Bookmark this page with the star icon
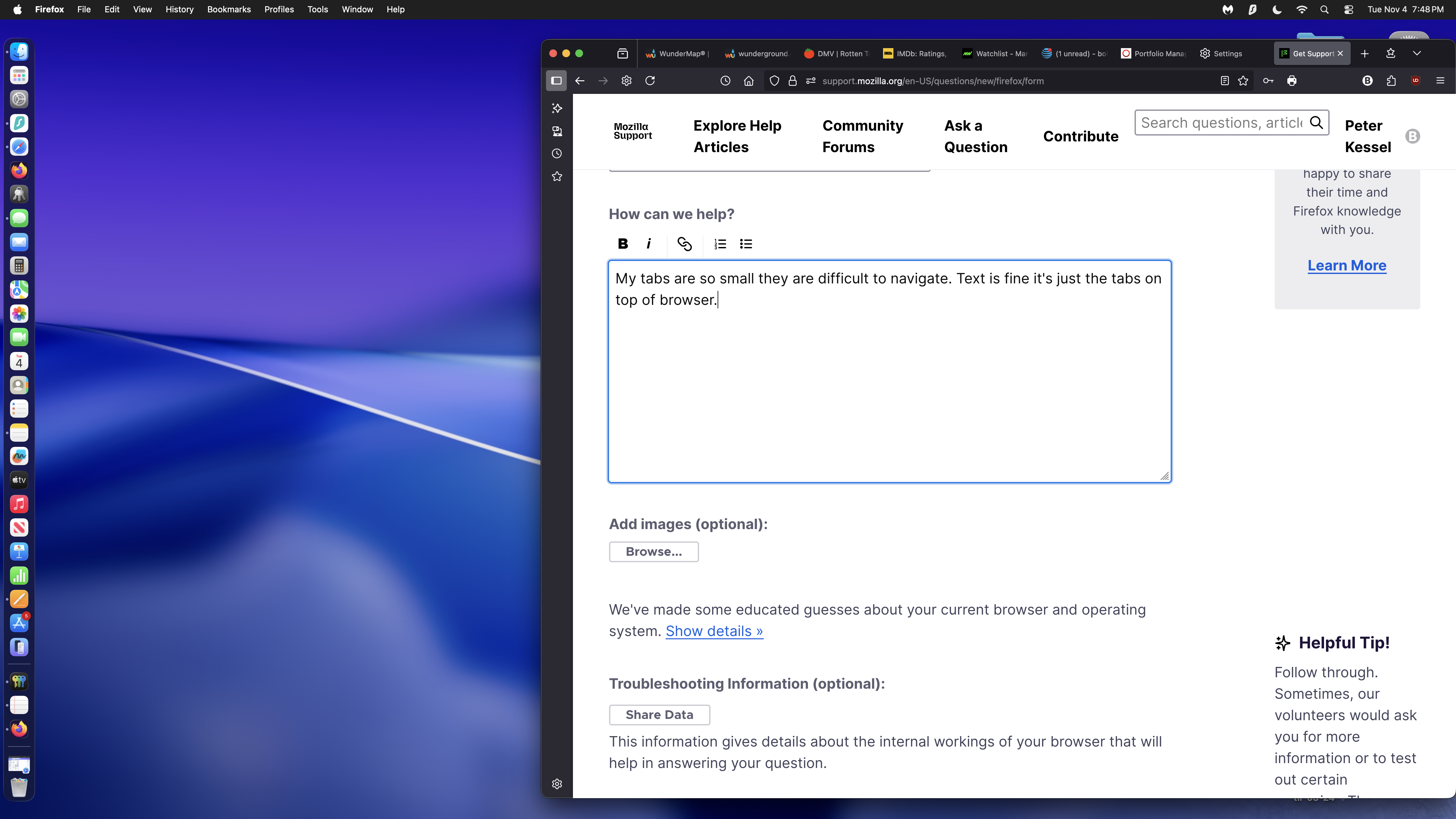 [x=1243, y=81]
